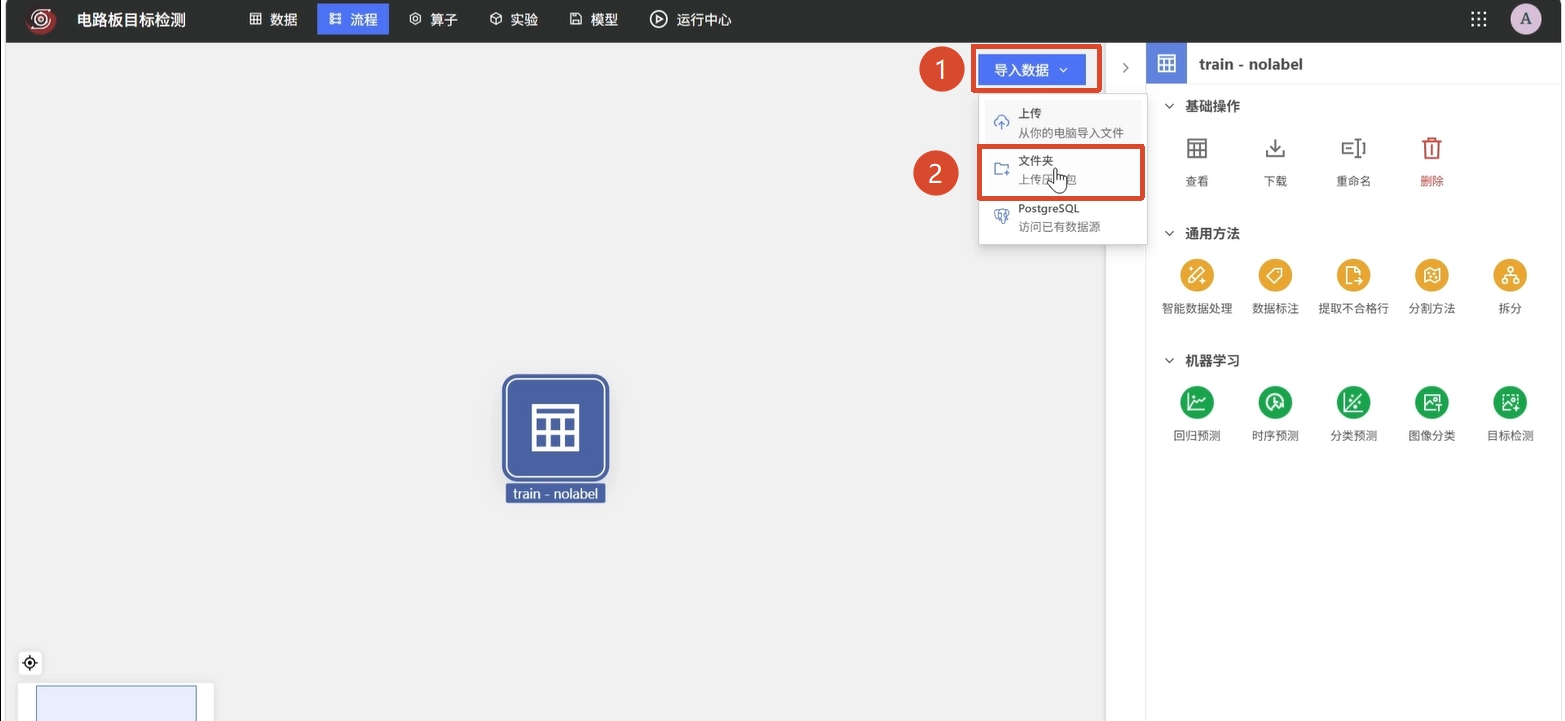Click the 拆分 split icon
Image resolution: width=1565 pixels, height=721 pixels.
(x=1509, y=275)
